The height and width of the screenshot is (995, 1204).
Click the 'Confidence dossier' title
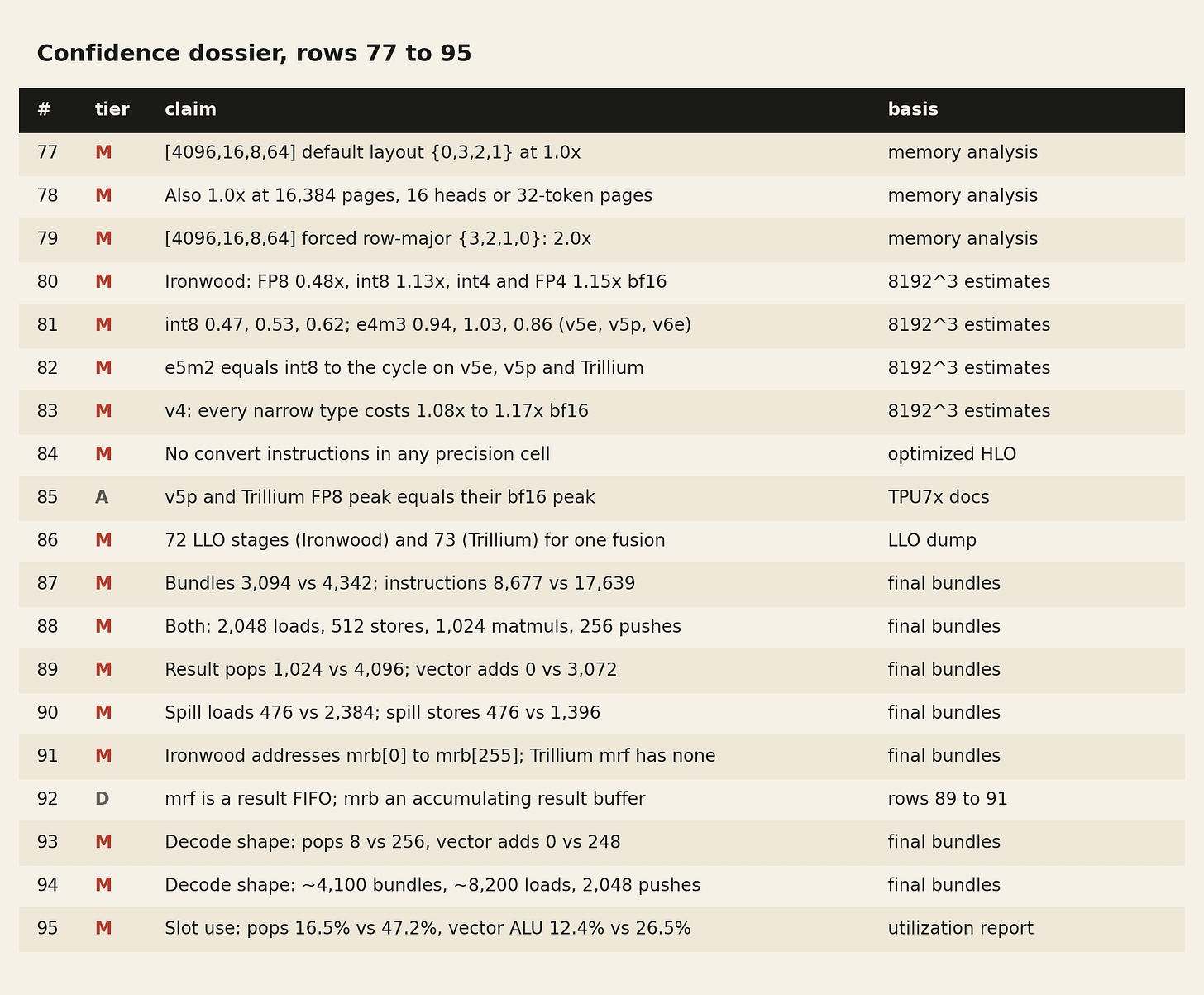(255, 54)
